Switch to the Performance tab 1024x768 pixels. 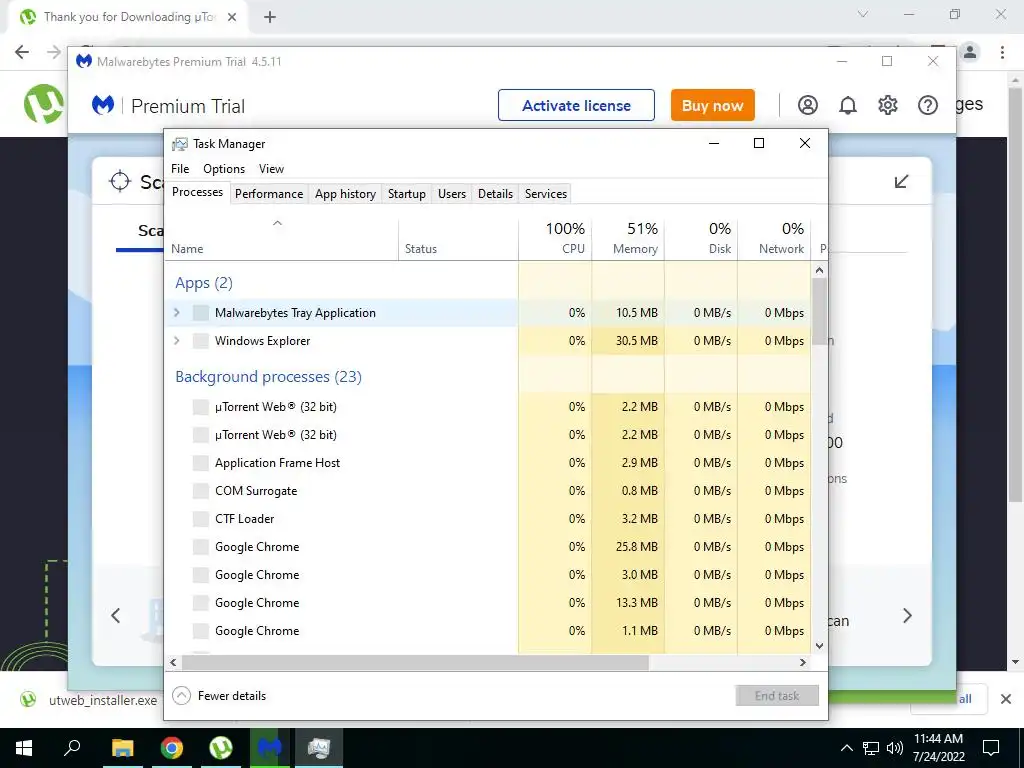[x=269, y=193]
